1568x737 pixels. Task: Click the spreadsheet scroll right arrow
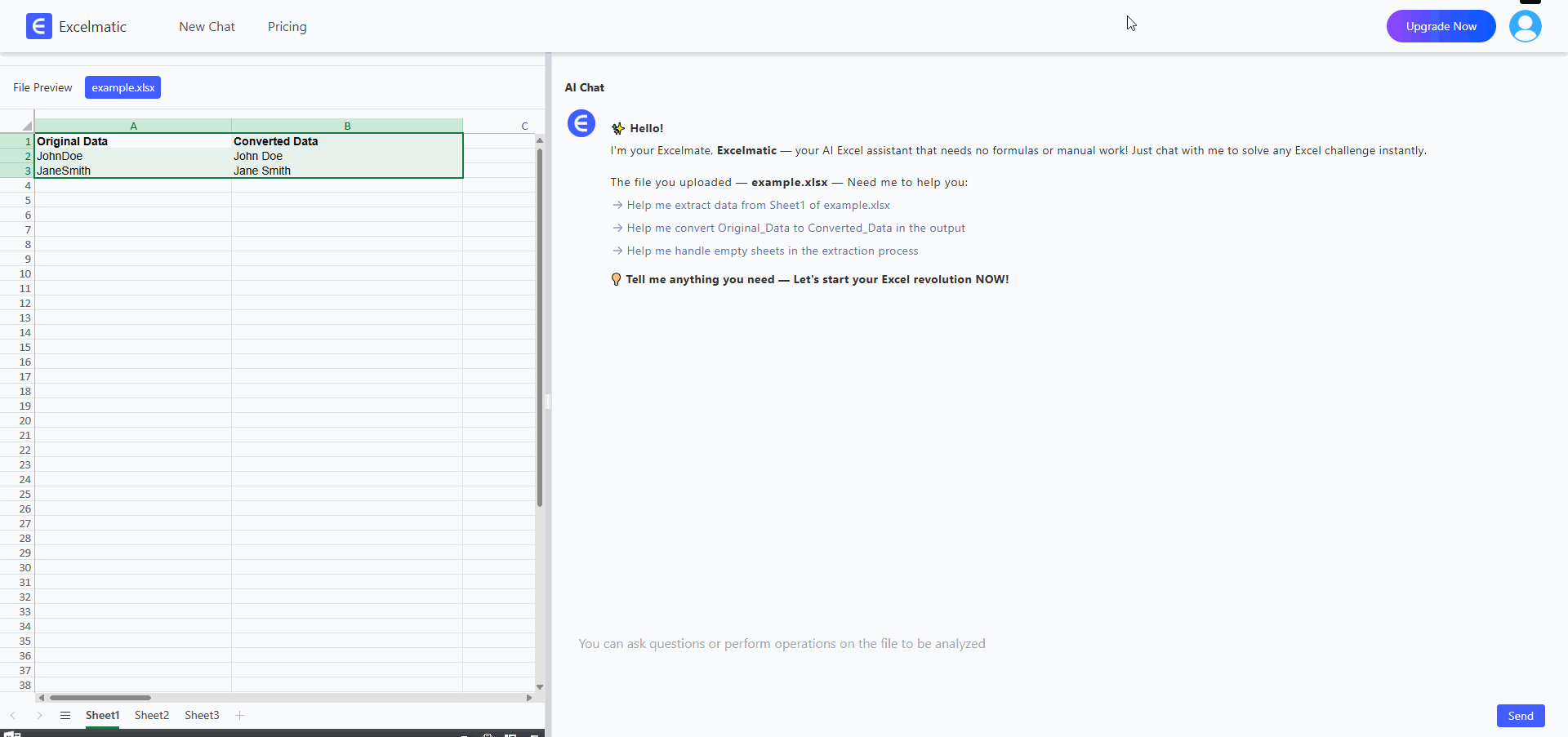529,698
